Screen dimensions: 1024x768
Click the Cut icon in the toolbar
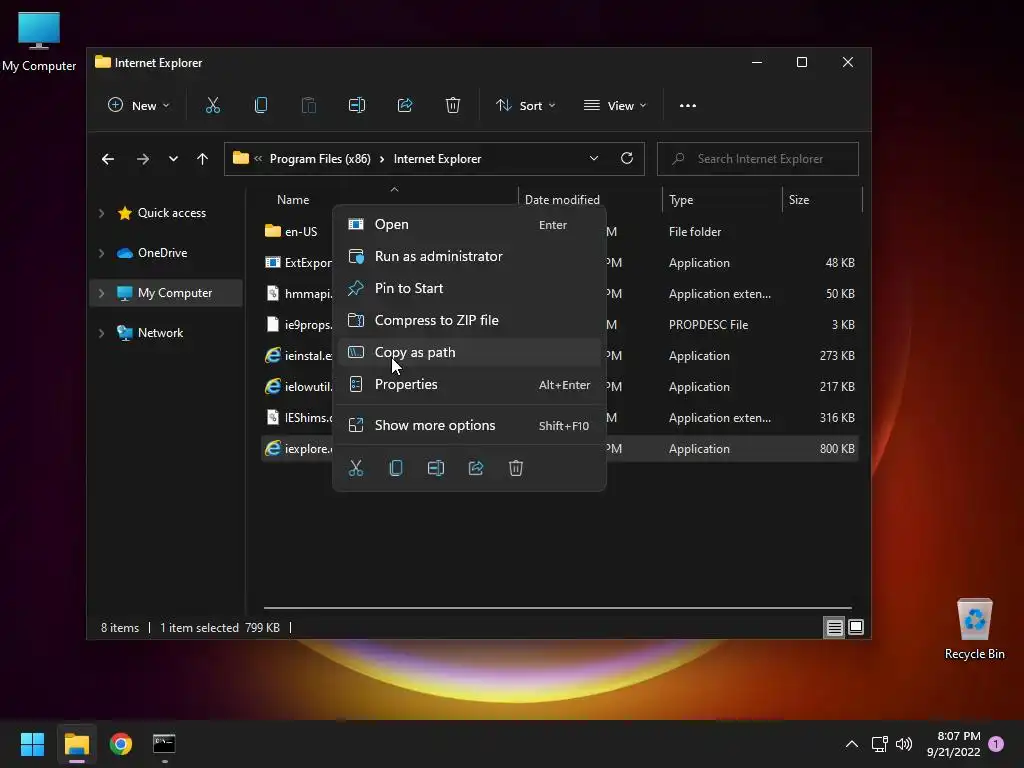212,105
